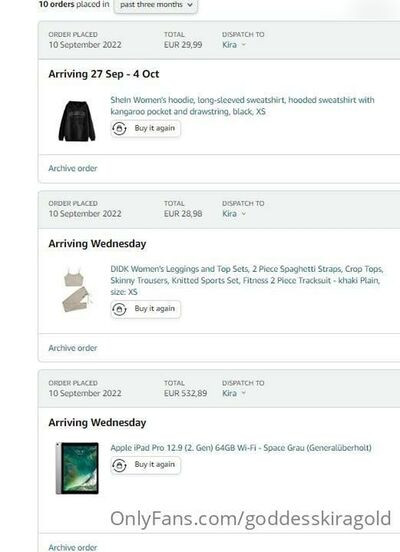Open Apple iPad Pro 12.9 product link

[x=241, y=448]
